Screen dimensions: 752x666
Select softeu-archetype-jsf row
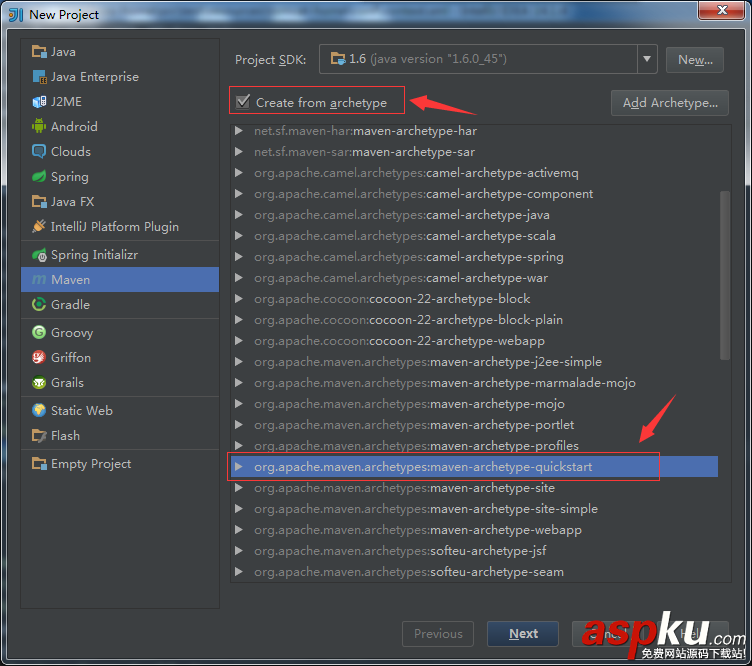(474, 551)
